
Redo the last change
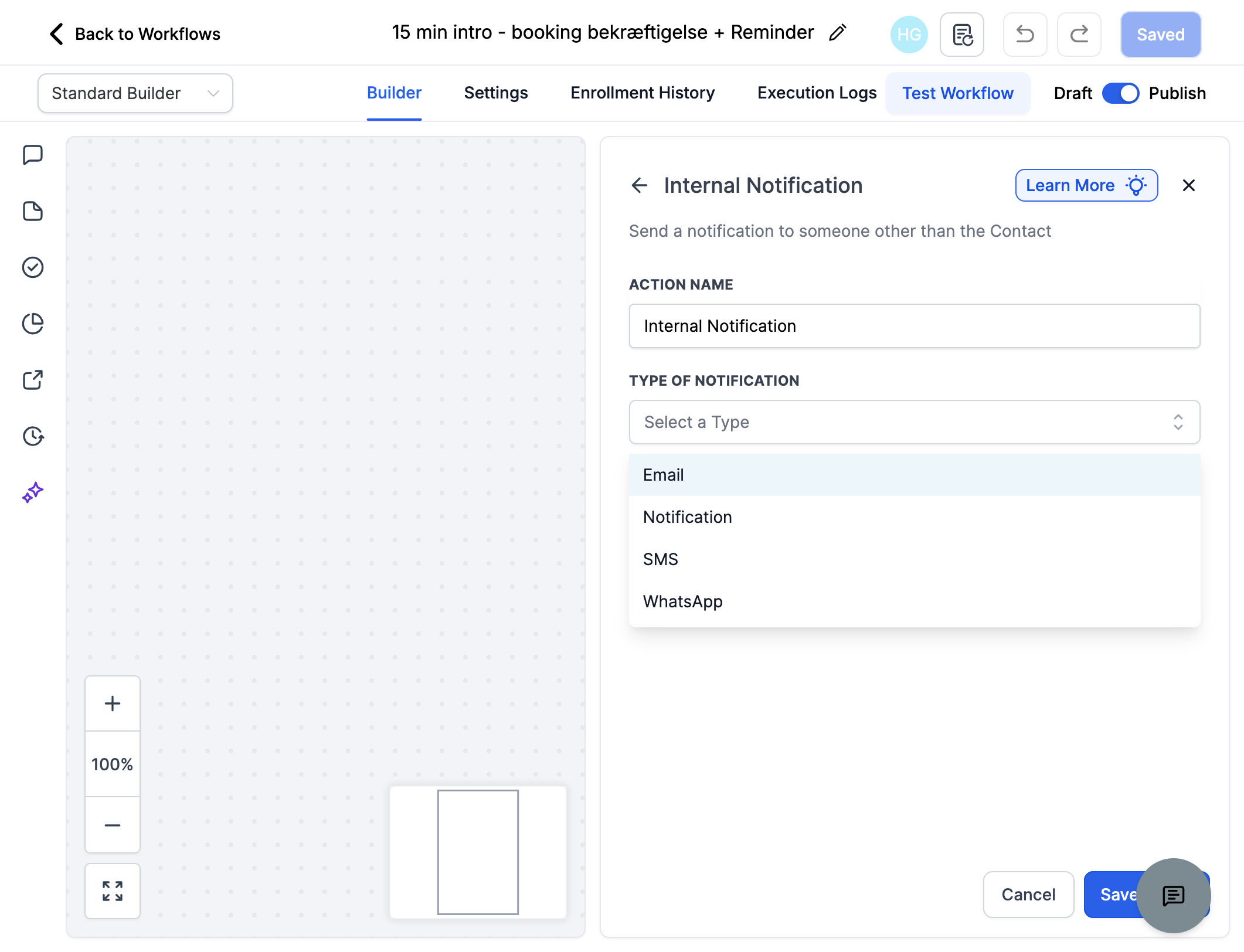1079,35
